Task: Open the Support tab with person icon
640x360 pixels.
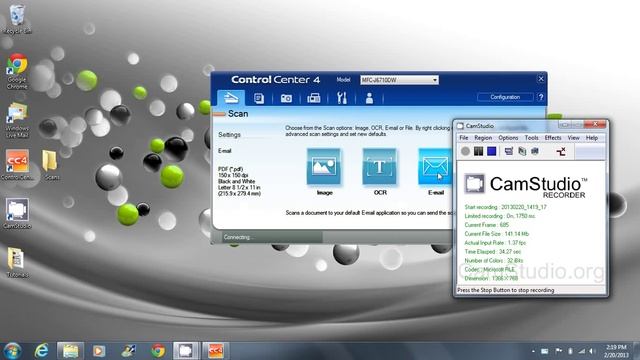Action: click(369, 98)
